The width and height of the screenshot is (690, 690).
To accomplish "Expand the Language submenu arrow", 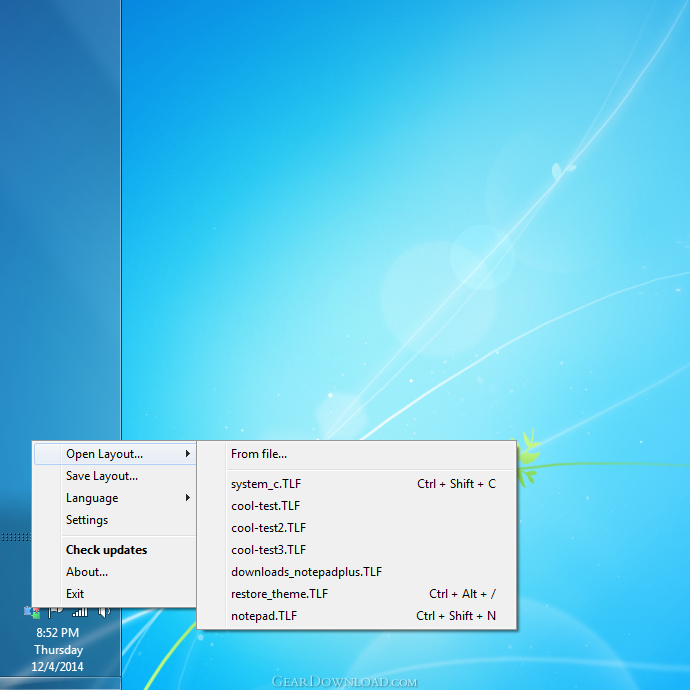I will pyautogui.click(x=188, y=498).
